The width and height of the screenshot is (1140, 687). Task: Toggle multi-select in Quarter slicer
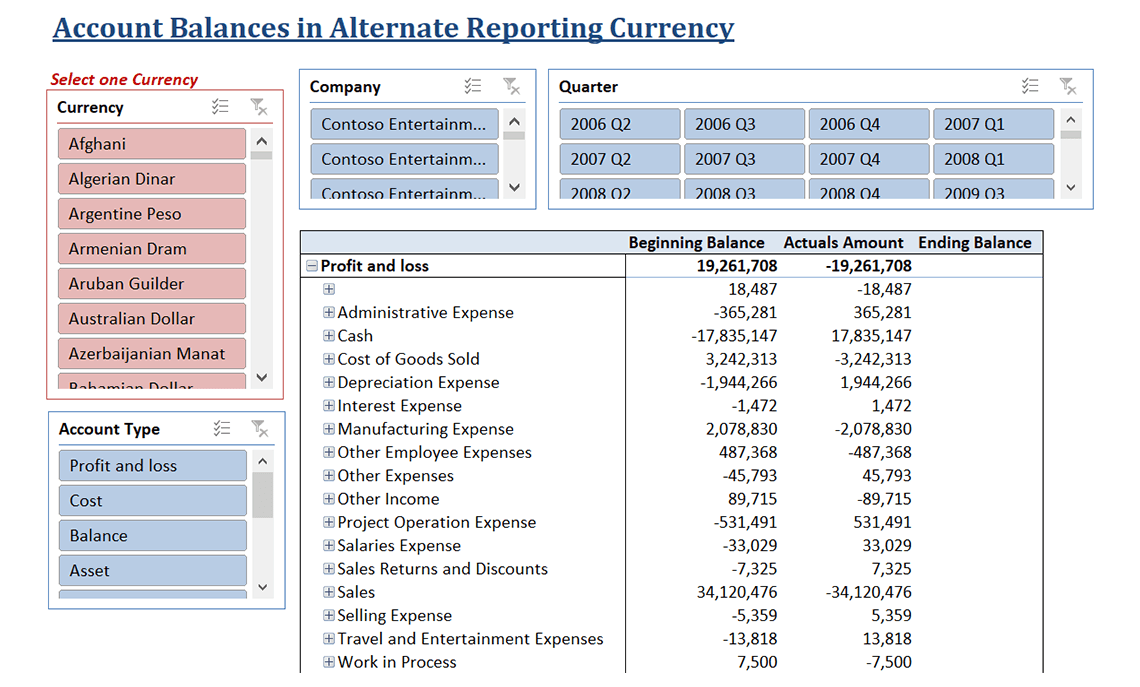click(1030, 87)
